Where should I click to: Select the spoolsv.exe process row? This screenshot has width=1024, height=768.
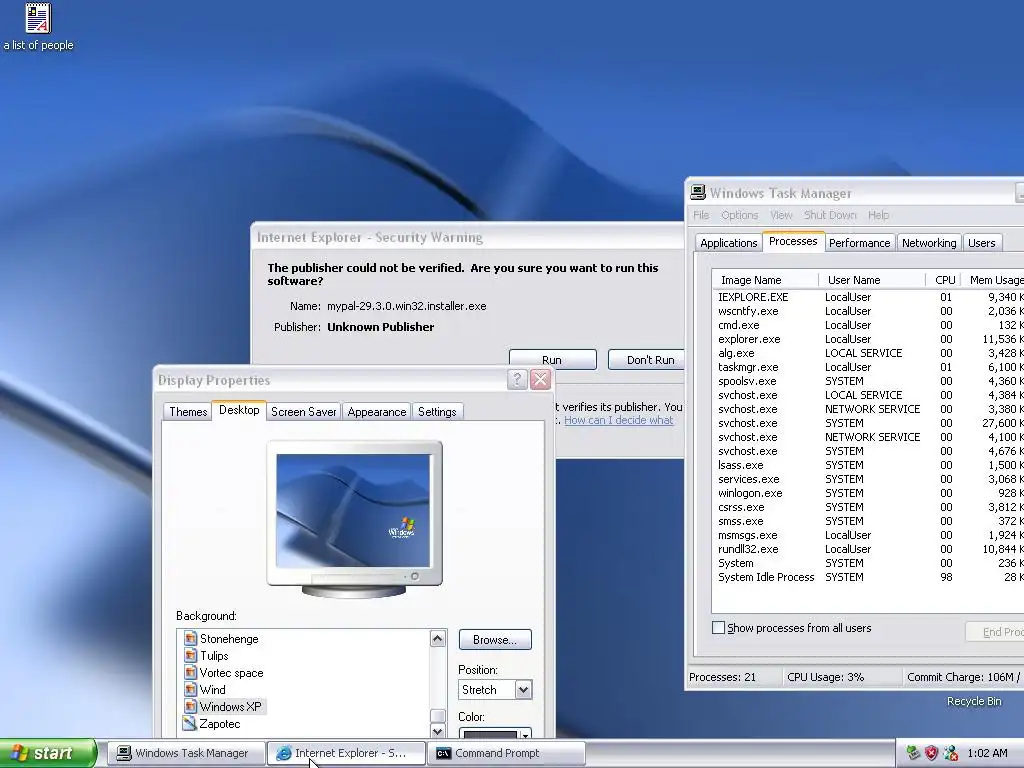[x=868, y=381]
